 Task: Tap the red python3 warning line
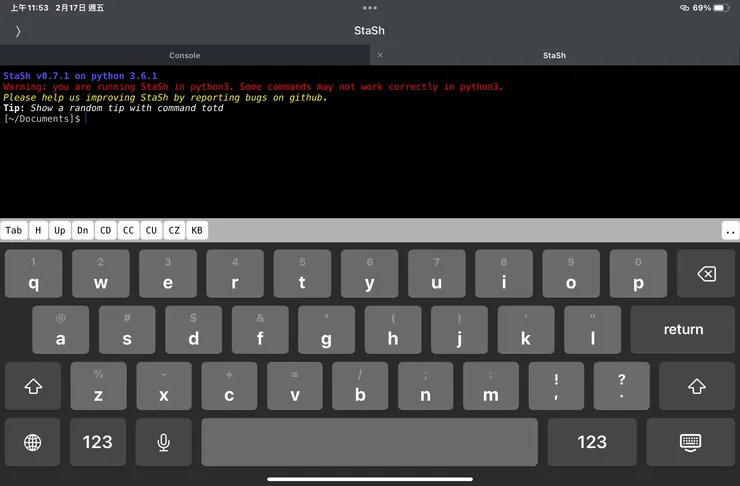pyautogui.click(x=253, y=87)
